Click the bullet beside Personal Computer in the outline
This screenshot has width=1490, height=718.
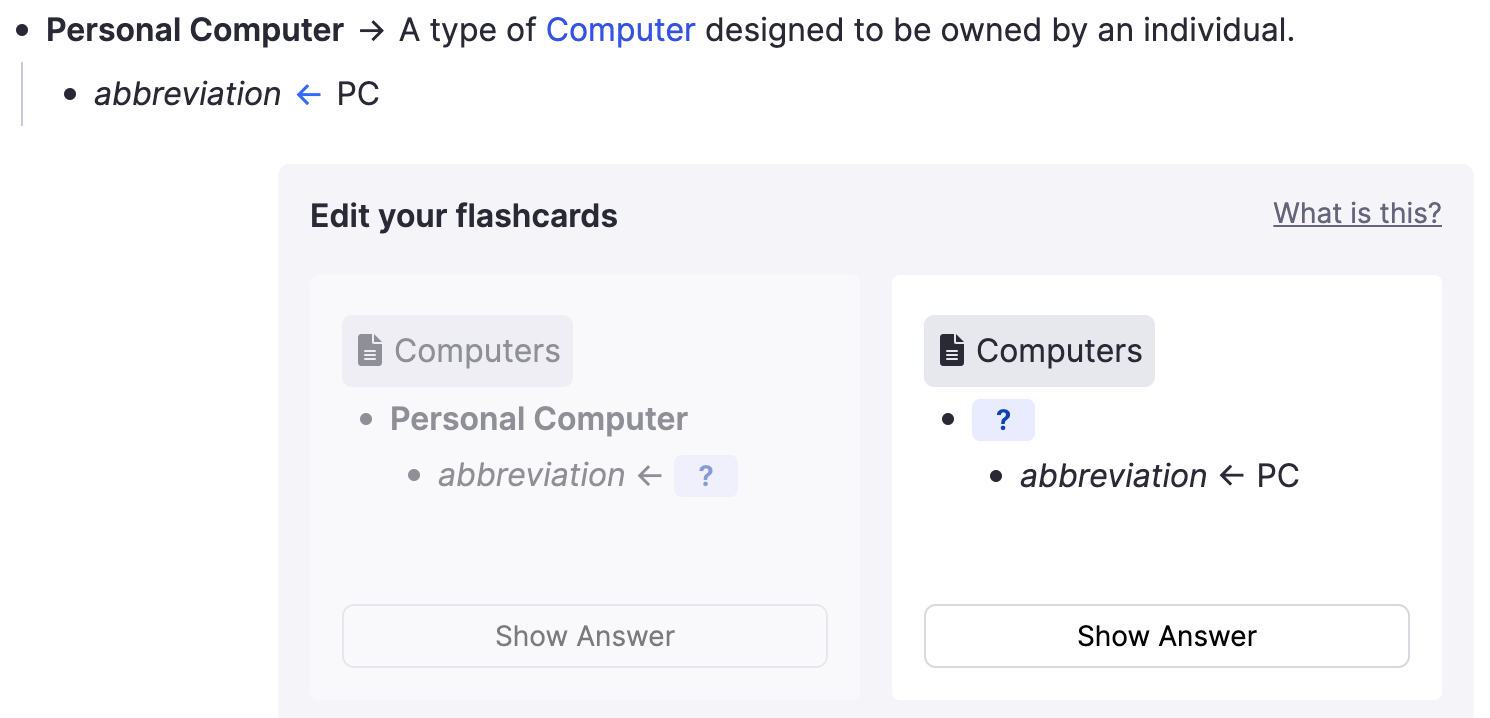(23, 31)
